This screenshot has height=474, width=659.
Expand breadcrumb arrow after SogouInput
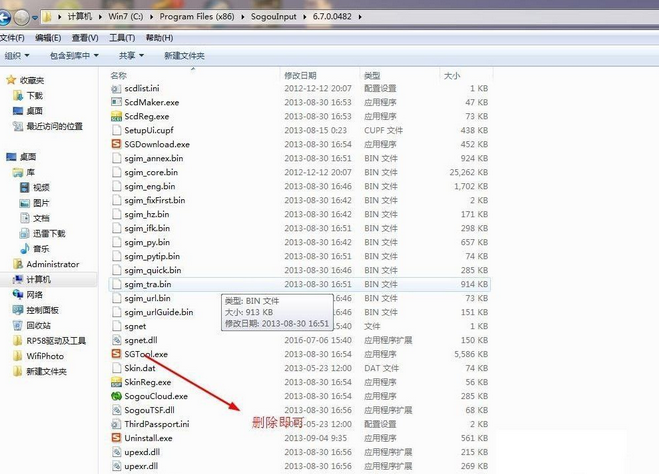pos(305,17)
